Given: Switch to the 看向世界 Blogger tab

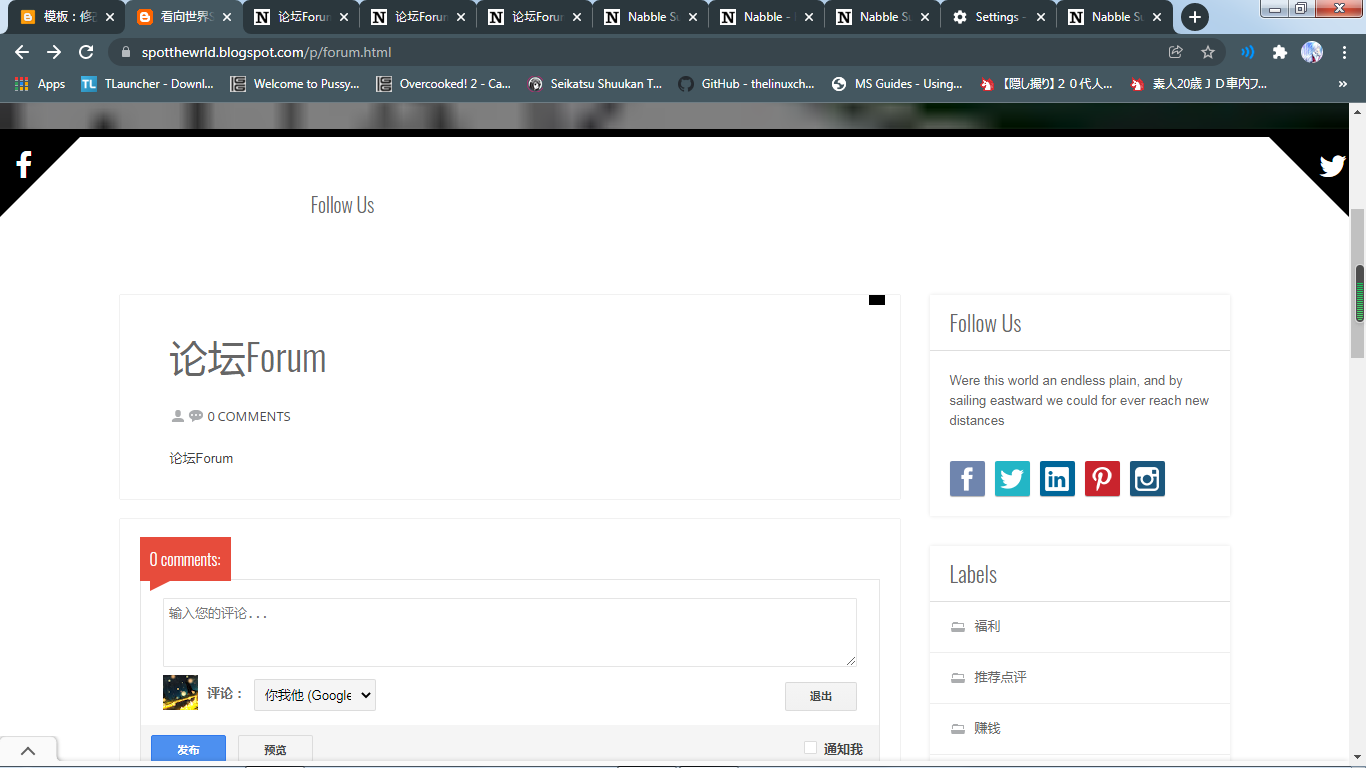Looking at the screenshot, I should [x=184, y=17].
